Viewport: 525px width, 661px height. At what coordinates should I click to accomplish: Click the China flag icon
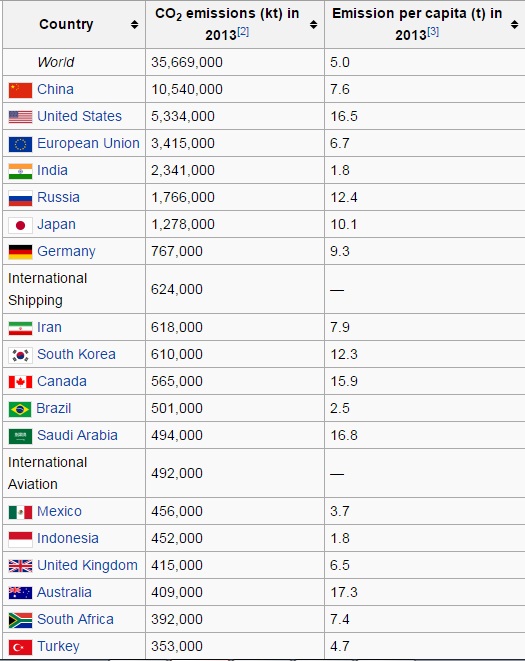pos(20,90)
